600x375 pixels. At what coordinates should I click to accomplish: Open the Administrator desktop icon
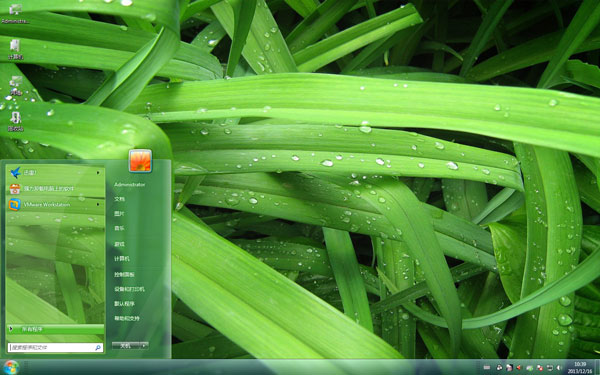tap(15, 14)
